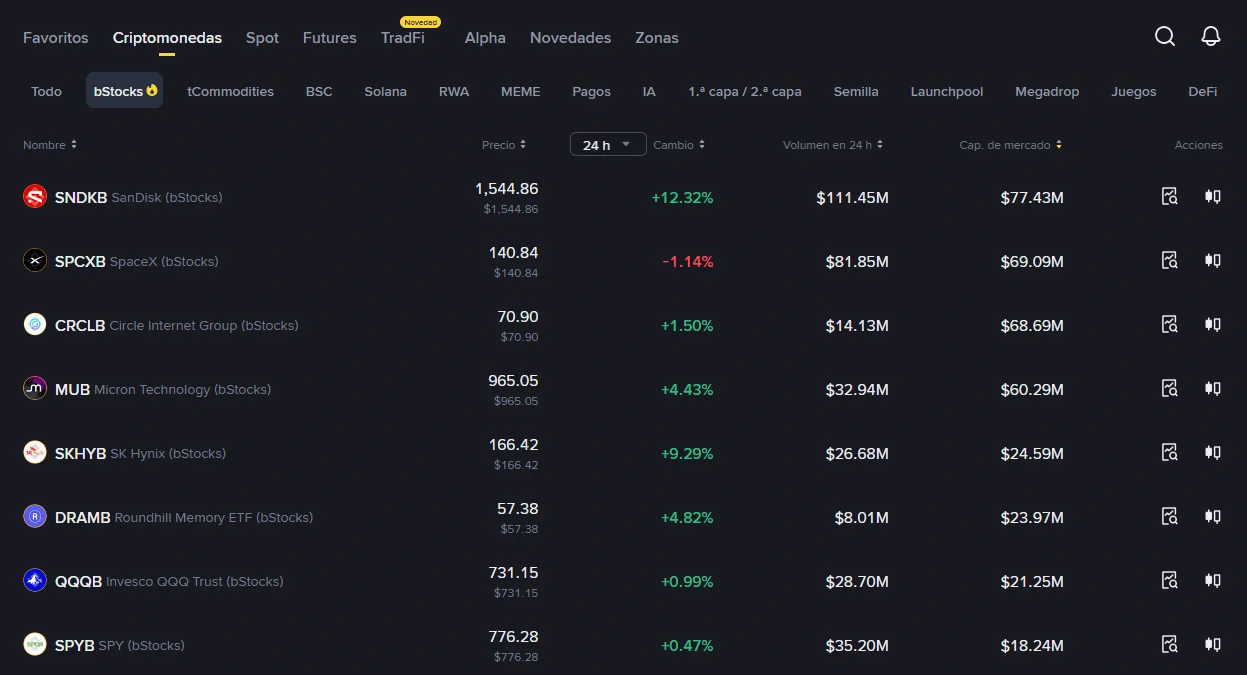Image resolution: width=1247 pixels, height=675 pixels.
Task: Open the Novedades tab
Action: (570, 38)
